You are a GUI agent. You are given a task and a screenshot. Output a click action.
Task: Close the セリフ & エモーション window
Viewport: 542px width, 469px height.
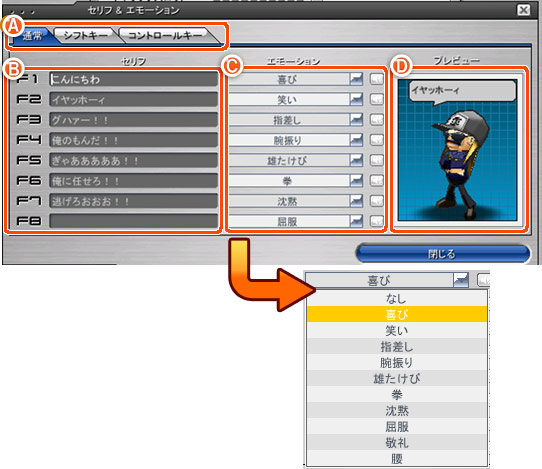point(523,10)
